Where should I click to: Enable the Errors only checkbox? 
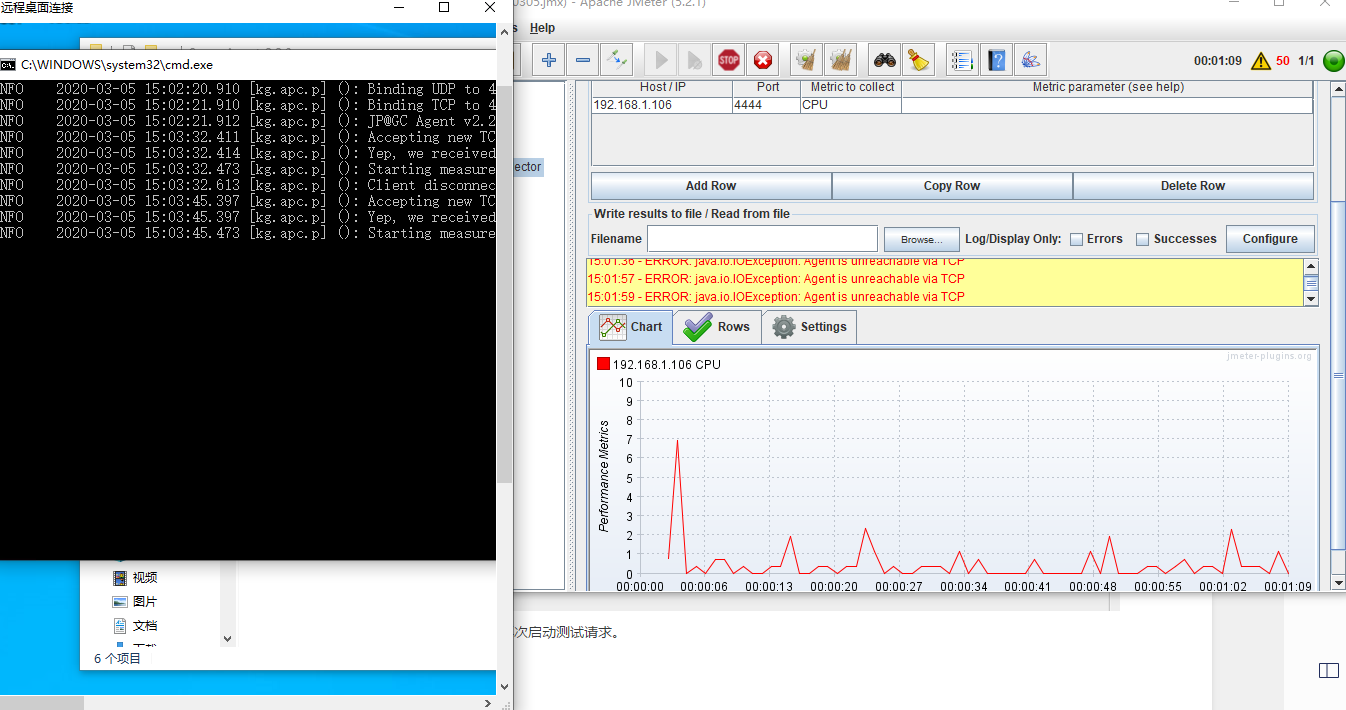1076,239
